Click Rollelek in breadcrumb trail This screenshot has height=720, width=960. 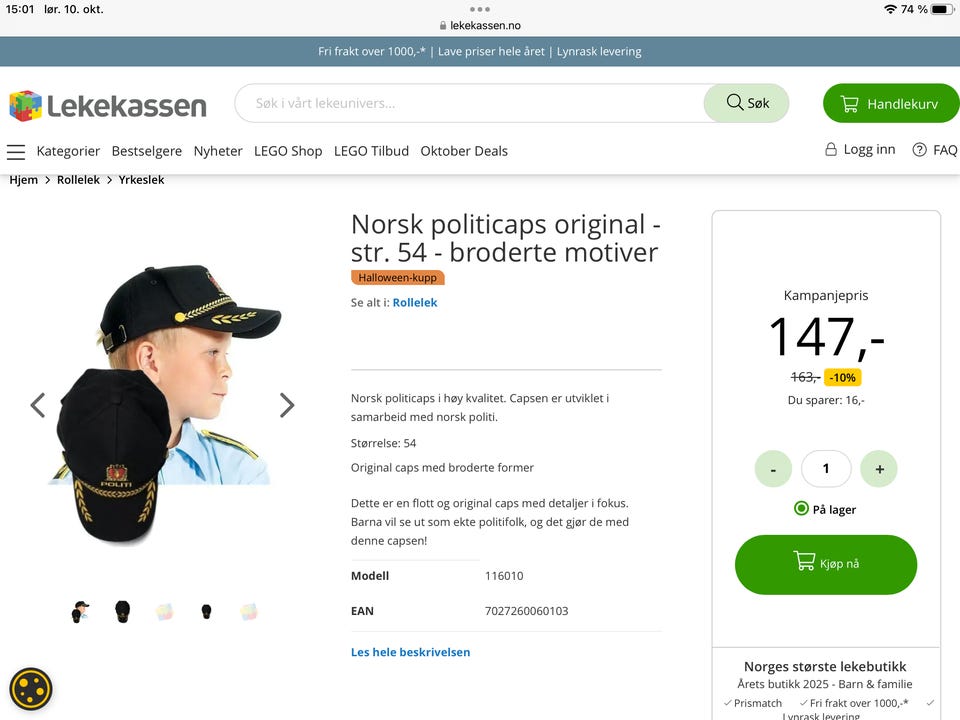(x=78, y=180)
